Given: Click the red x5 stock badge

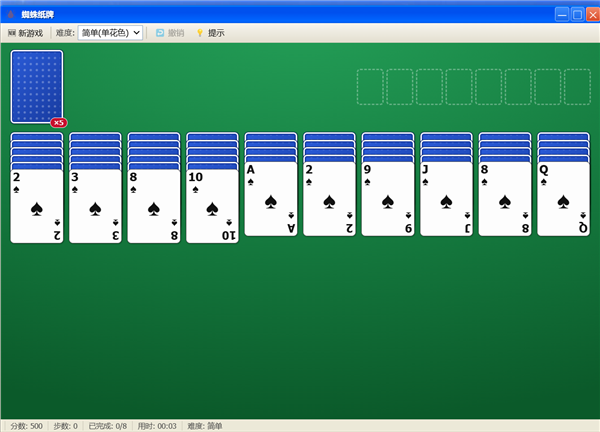Looking at the screenshot, I should [59, 122].
